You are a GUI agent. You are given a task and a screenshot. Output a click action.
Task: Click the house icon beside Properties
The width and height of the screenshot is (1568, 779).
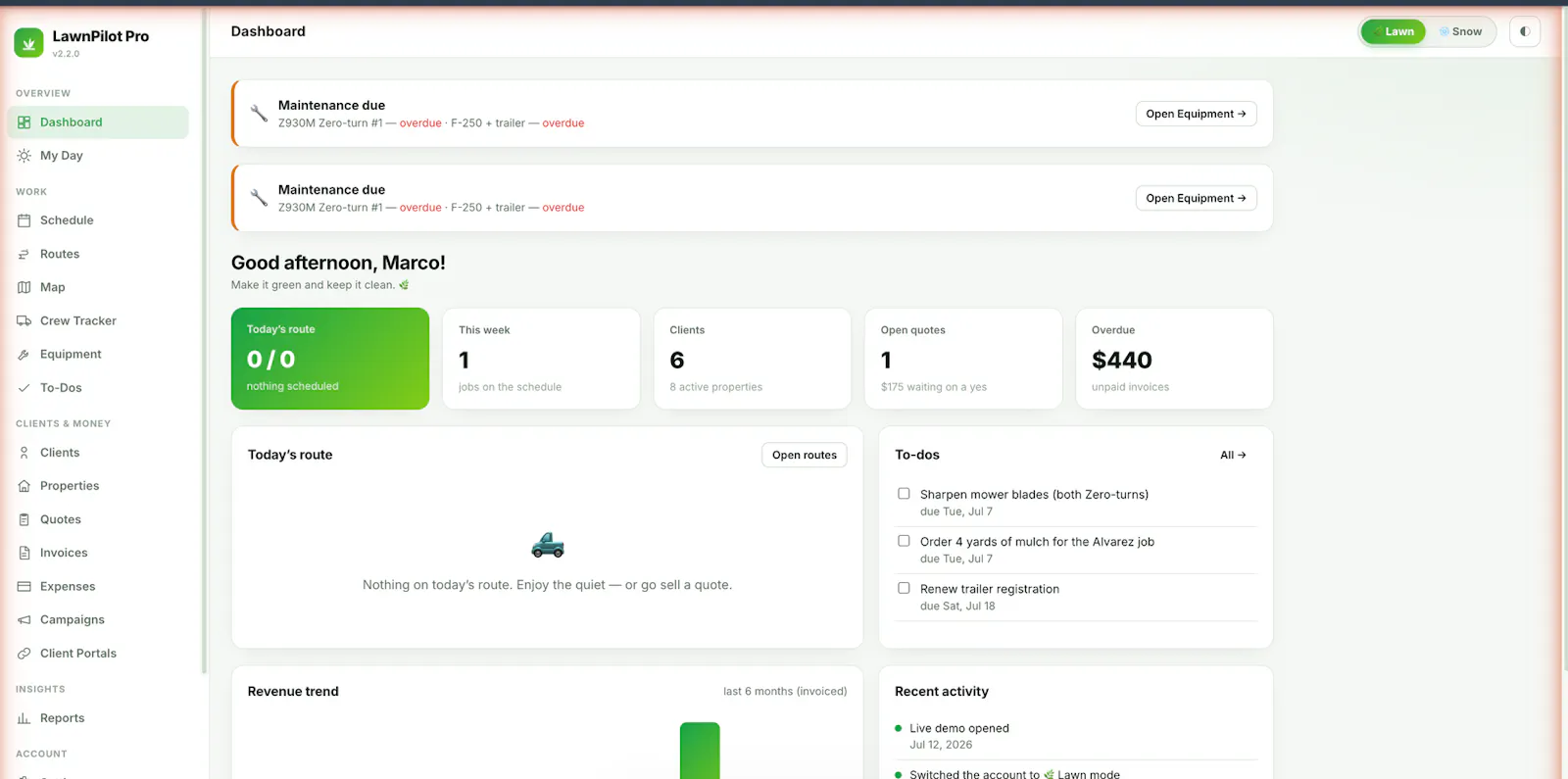coord(24,486)
